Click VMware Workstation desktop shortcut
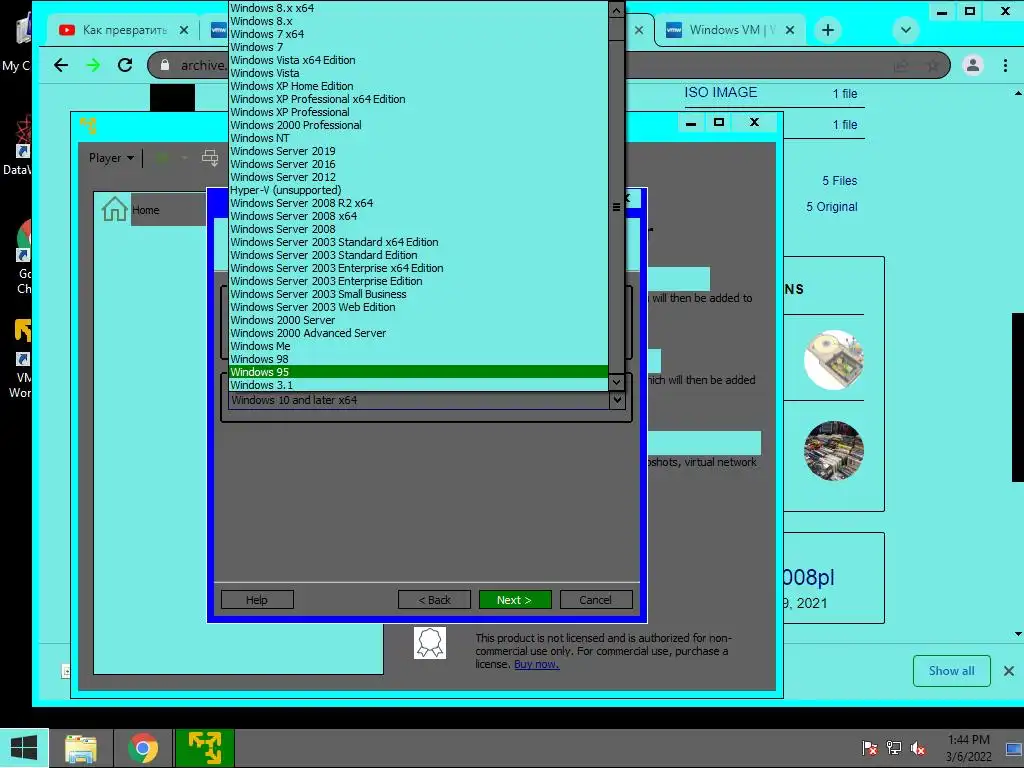Viewport: 1024px width, 768px height. pos(21,358)
